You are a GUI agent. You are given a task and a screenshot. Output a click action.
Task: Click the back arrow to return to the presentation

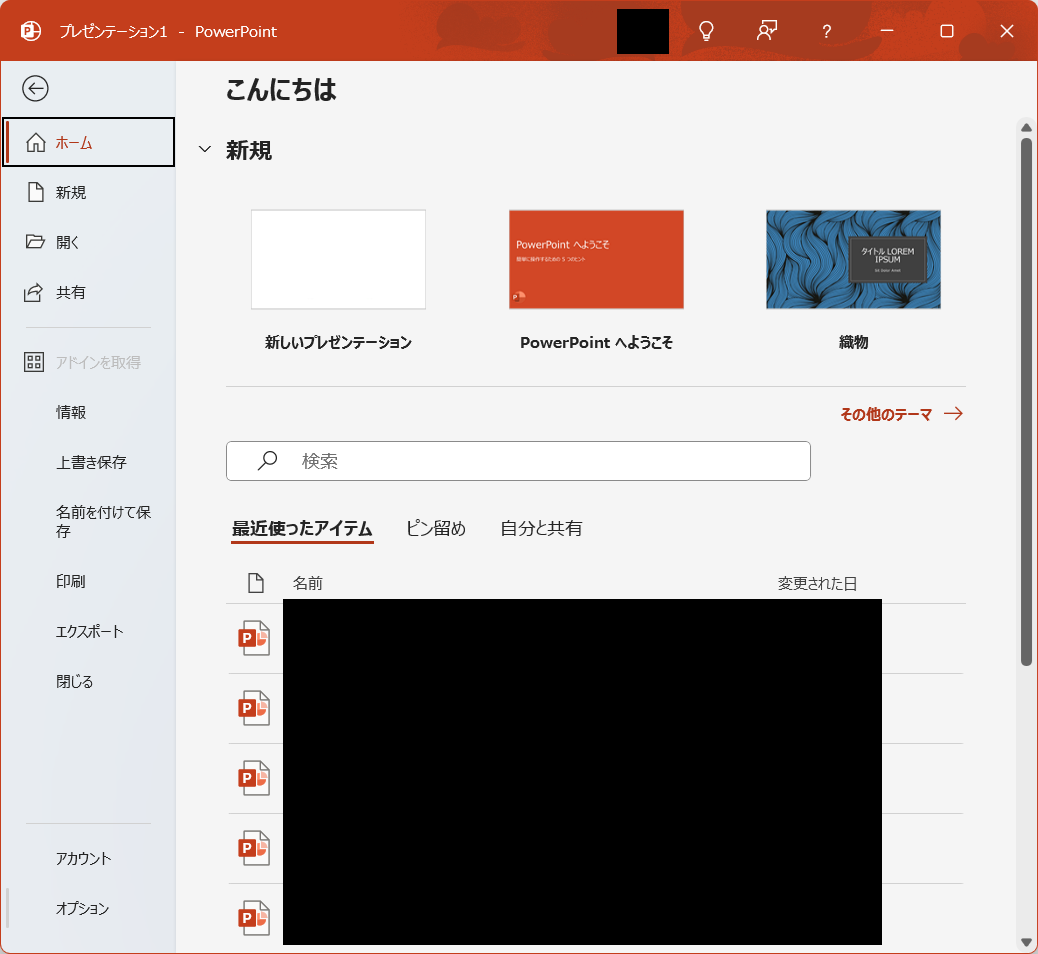35,88
